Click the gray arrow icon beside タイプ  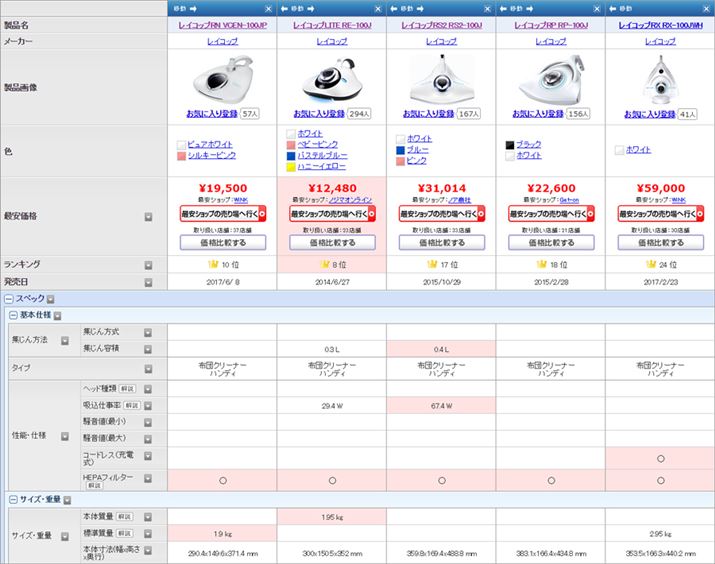148,369
